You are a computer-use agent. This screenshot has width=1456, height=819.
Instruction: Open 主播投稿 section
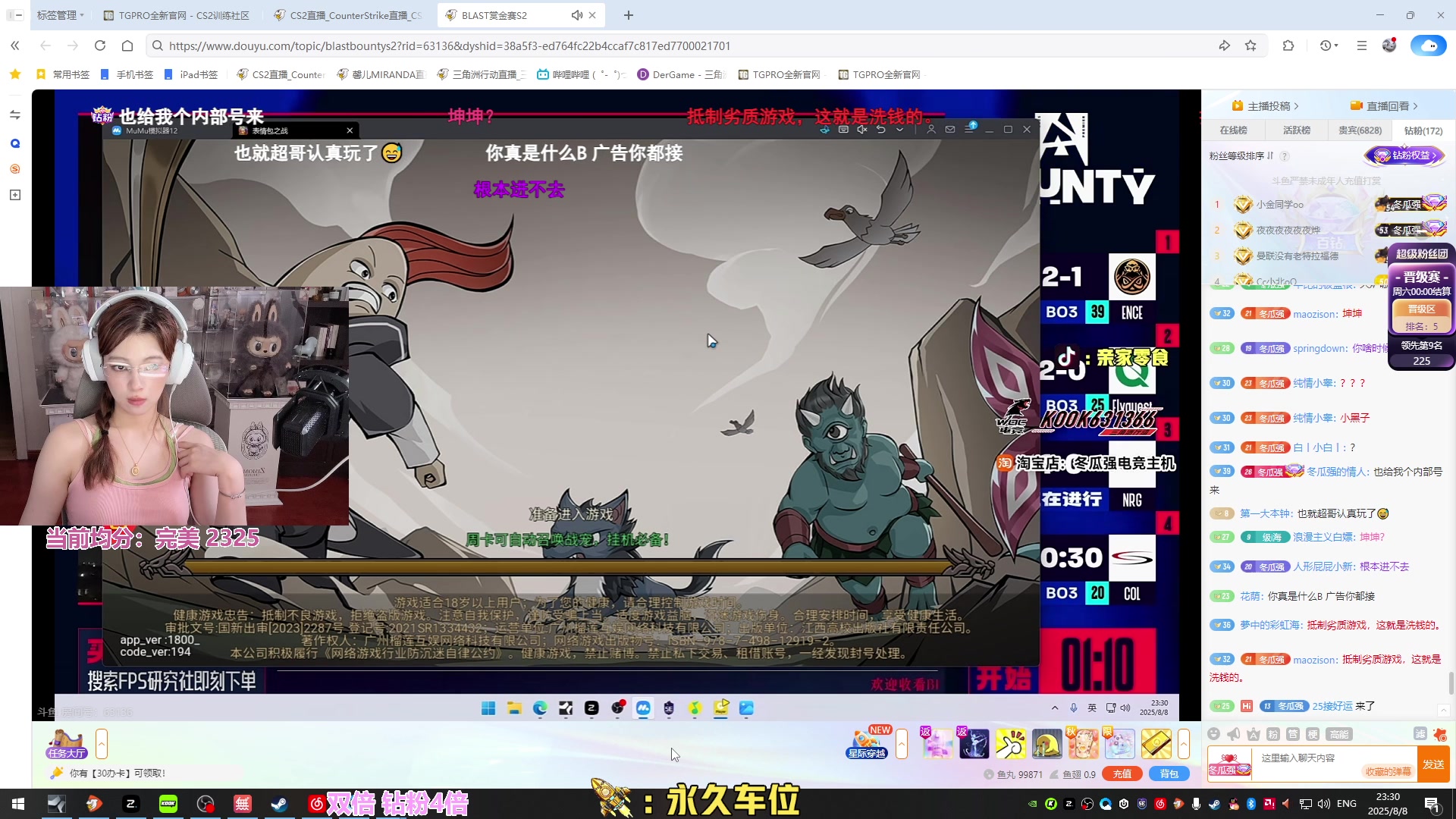pos(1265,106)
